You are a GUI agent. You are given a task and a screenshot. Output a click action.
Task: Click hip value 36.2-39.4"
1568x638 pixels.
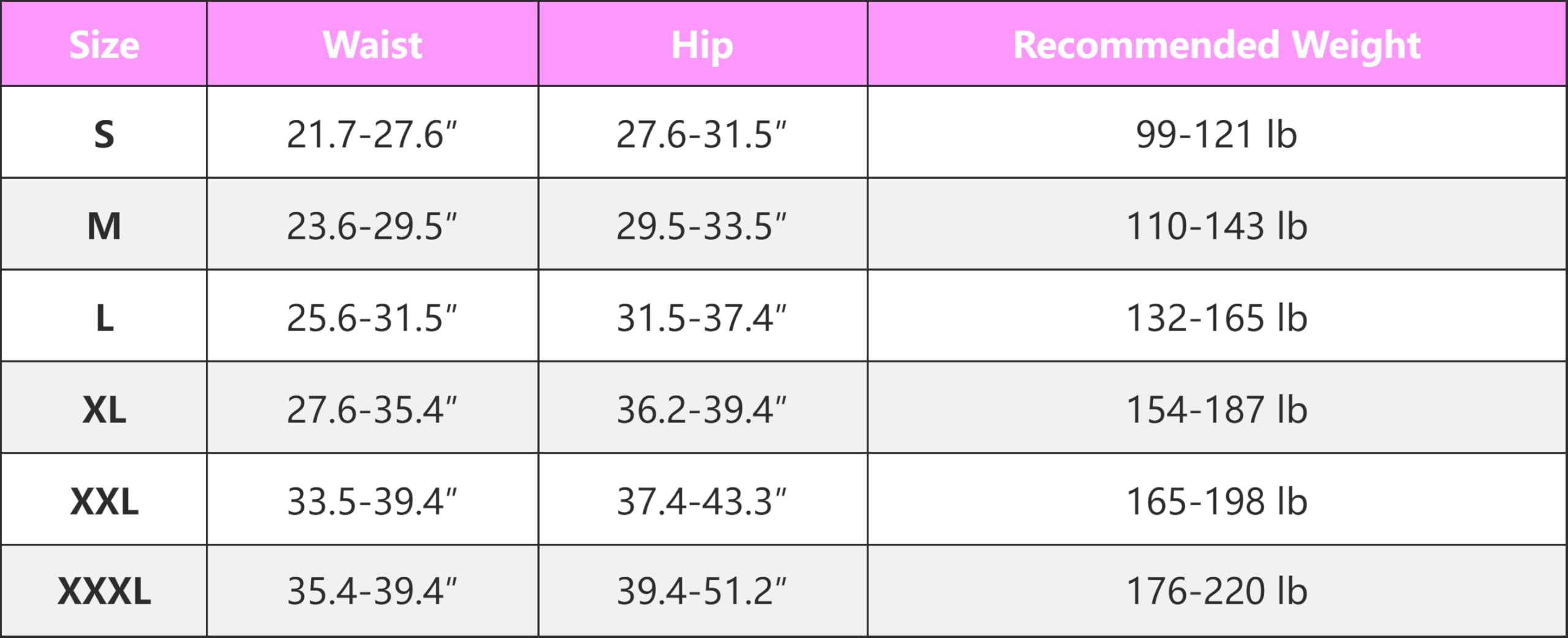(702, 410)
